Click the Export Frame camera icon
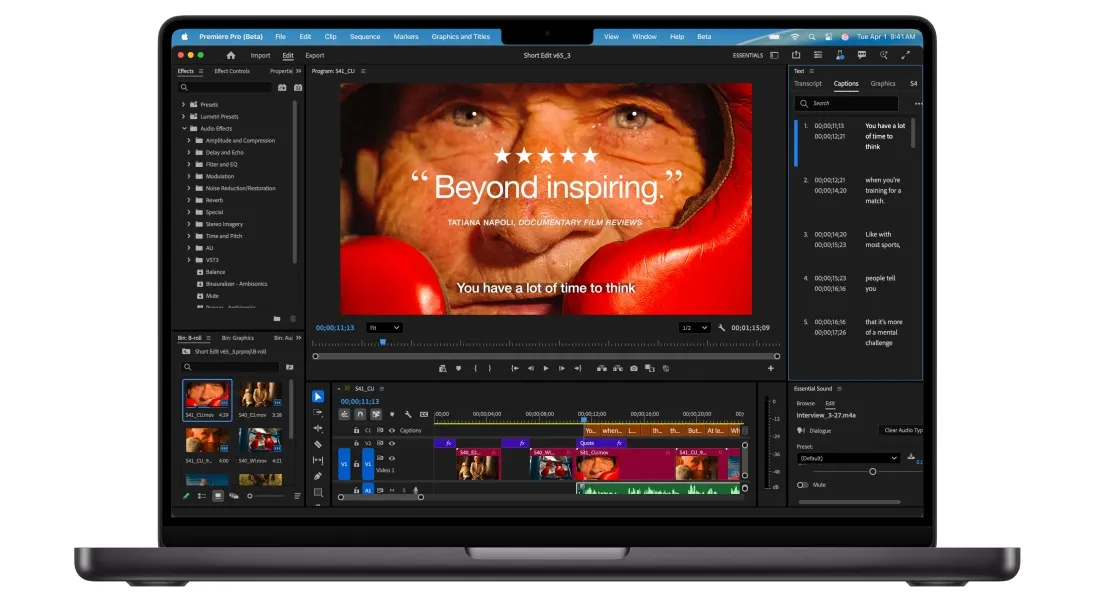This screenshot has width=1095, height=615. coord(634,368)
